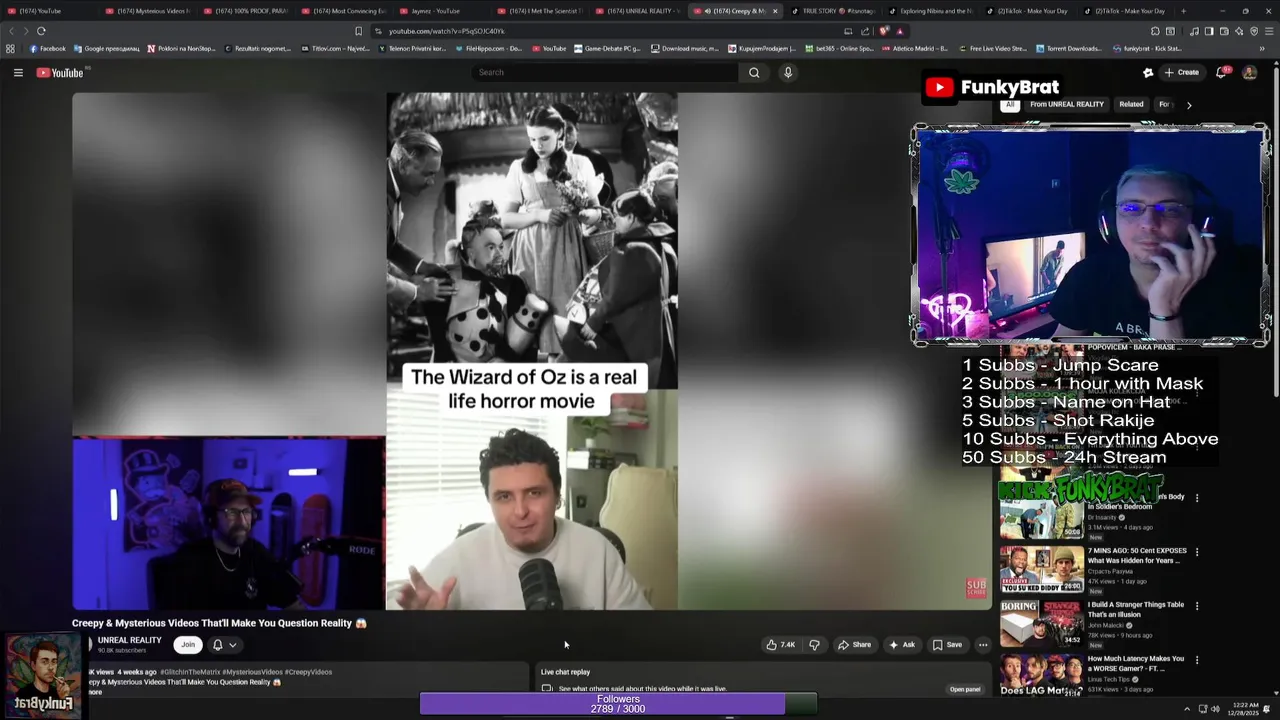
Task: Open the bet365 bookmark
Action: [x=838, y=48]
